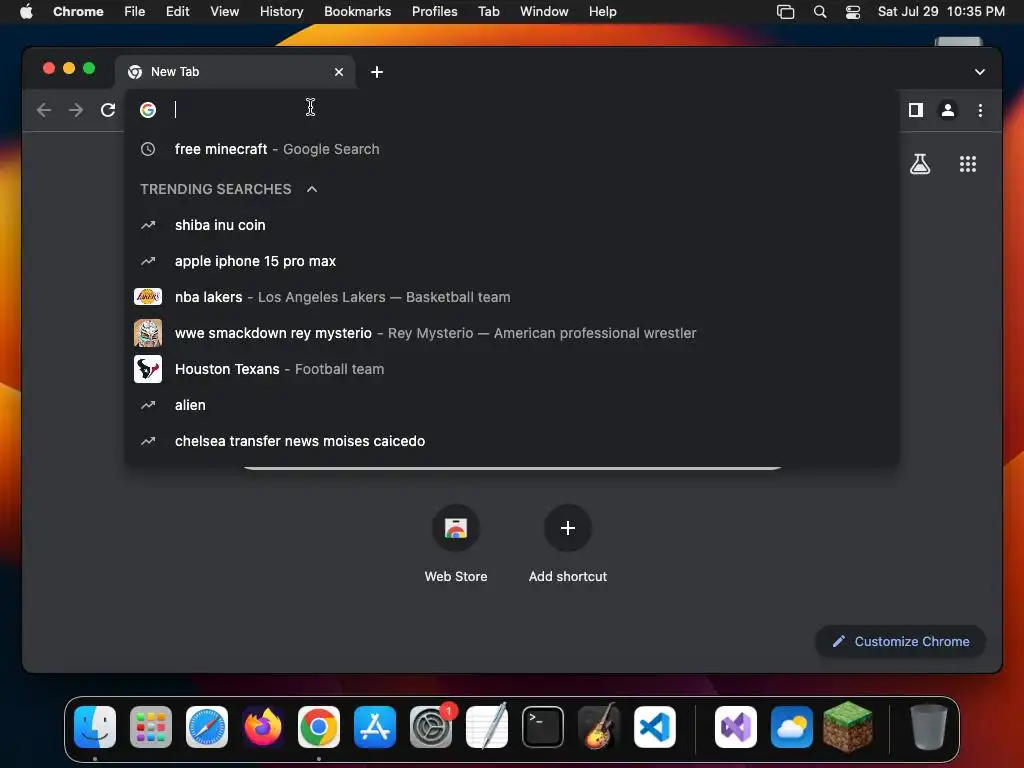This screenshot has height=768, width=1024.
Task: Open a new tab with the plus button
Action: [x=377, y=72]
